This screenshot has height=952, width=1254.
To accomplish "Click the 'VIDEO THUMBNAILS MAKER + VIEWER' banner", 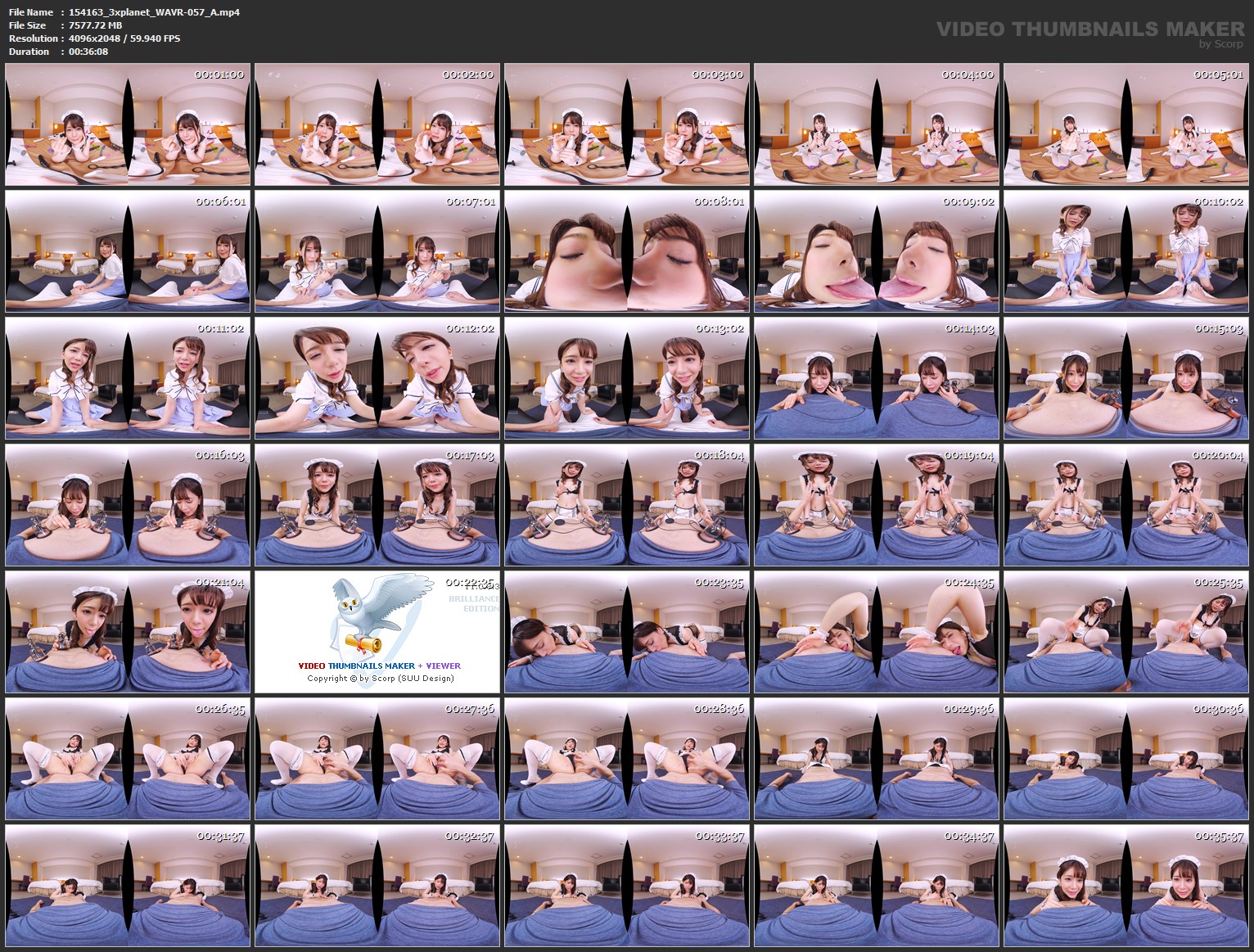I will 381,665.
